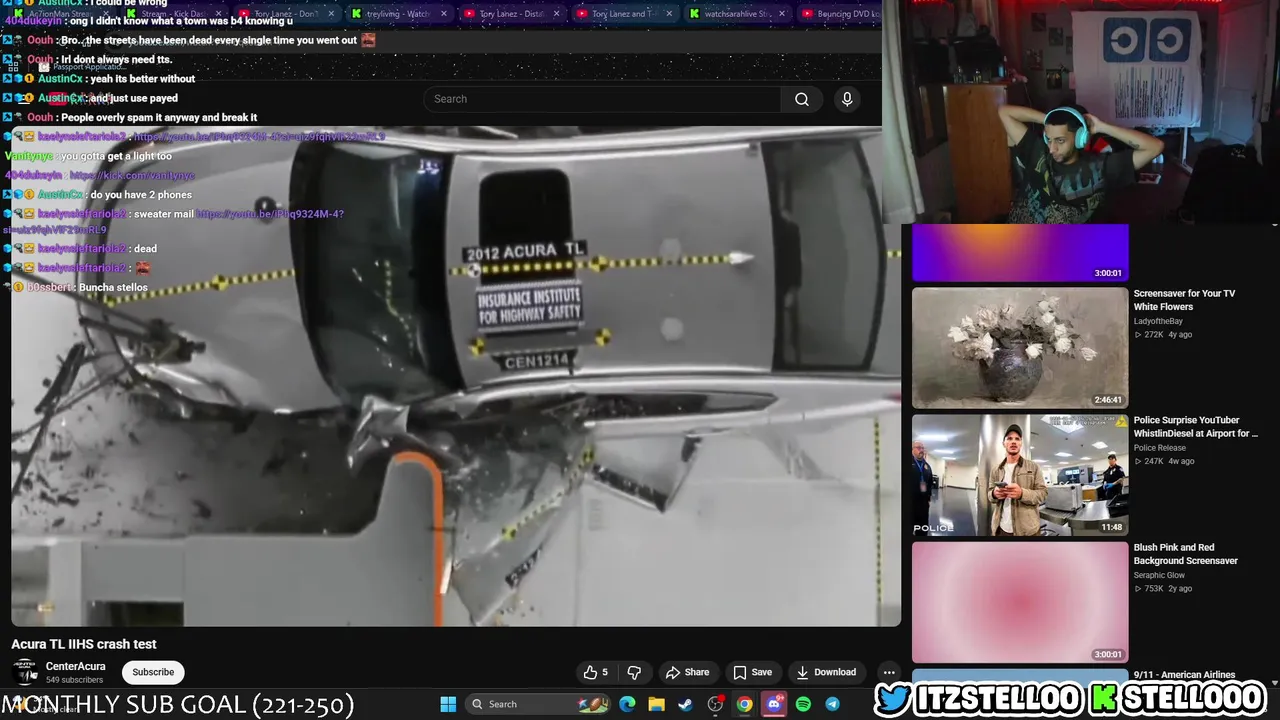The height and width of the screenshot is (720, 1280).
Task: Open Steam from the taskbar
Action: pos(686,704)
